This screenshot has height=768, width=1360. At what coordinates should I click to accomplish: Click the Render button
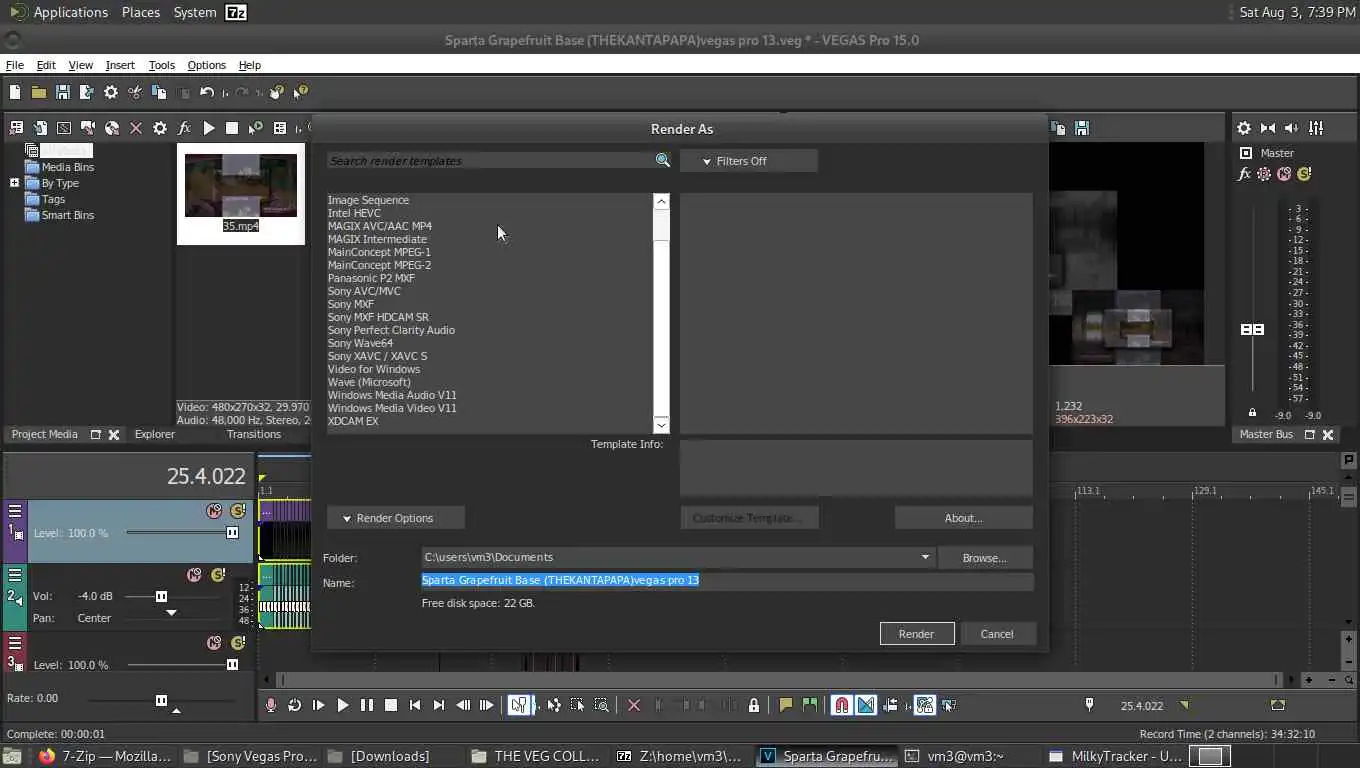tap(917, 634)
